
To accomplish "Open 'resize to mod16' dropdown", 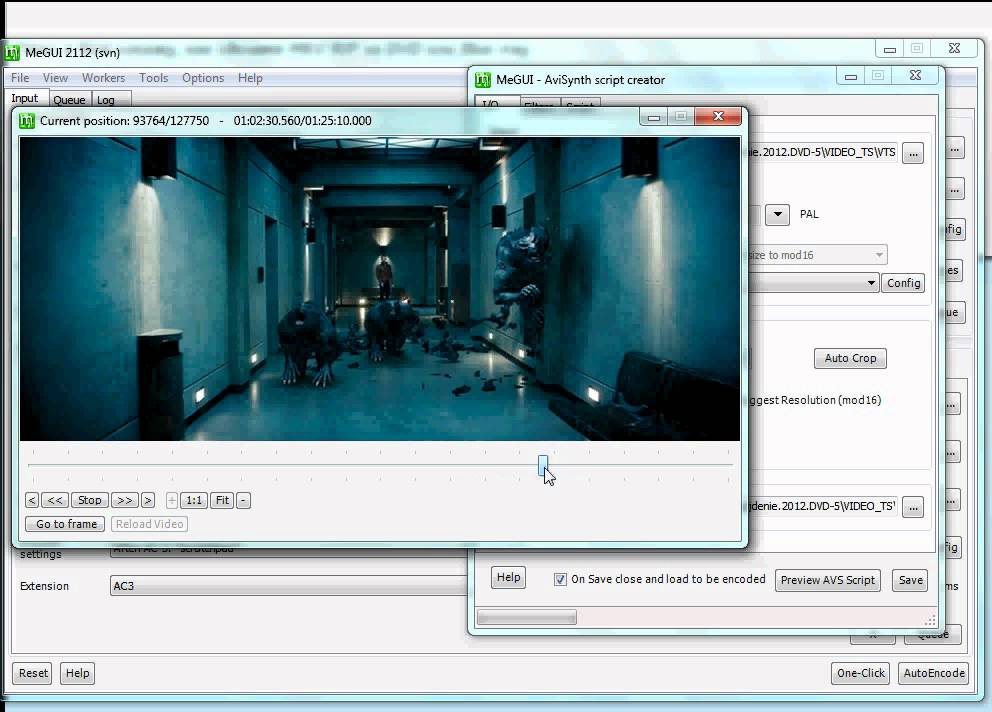I will click(817, 255).
